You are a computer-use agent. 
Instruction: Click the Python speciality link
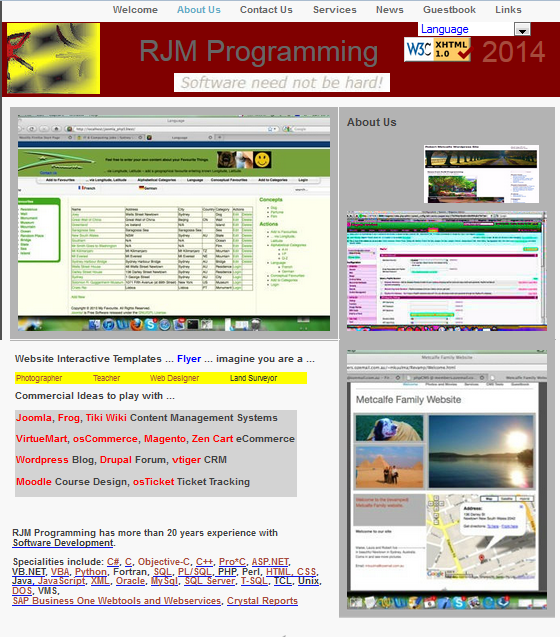click(x=91, y=572)
